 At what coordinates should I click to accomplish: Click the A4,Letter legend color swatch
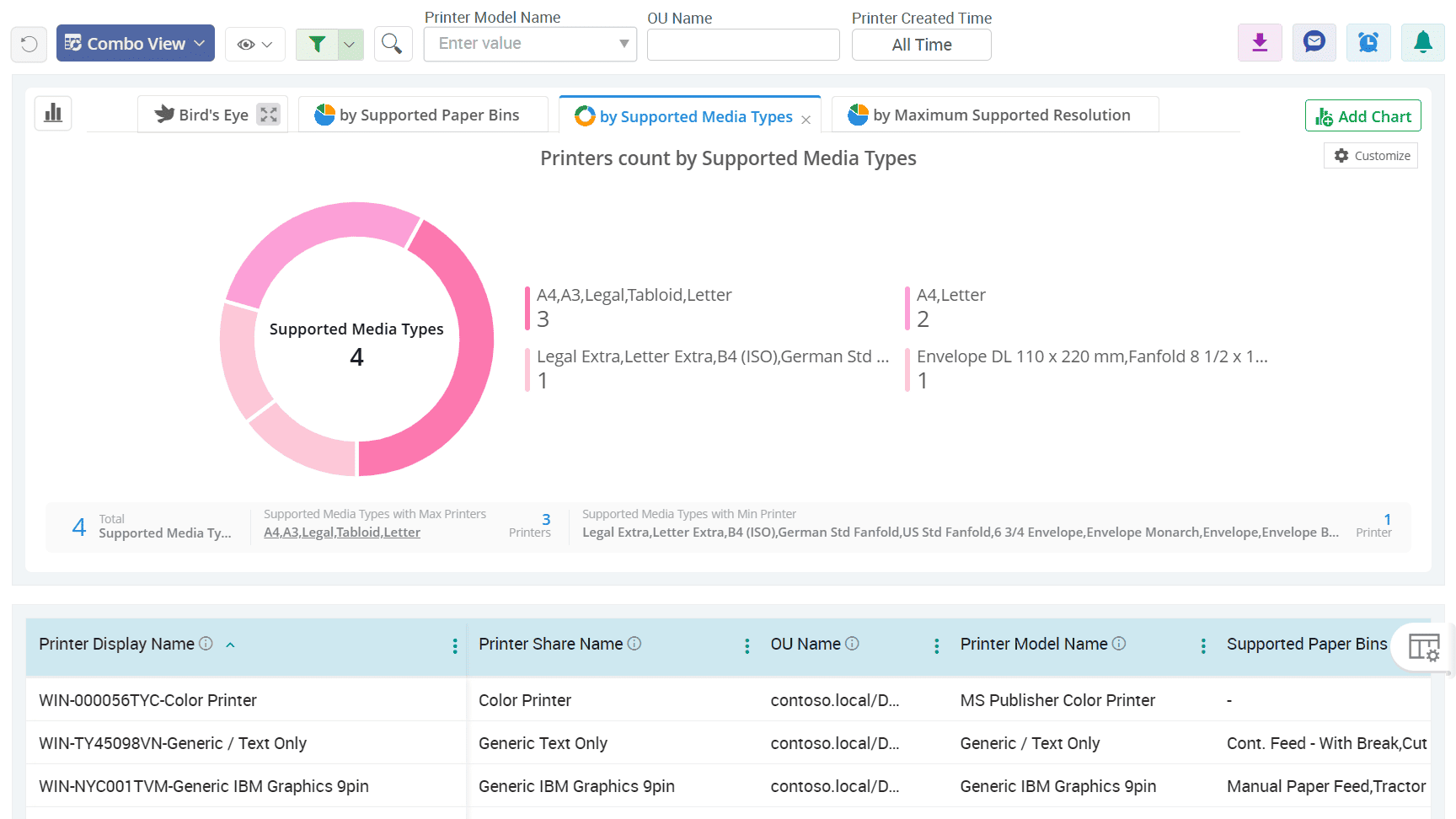click(907, 308)
